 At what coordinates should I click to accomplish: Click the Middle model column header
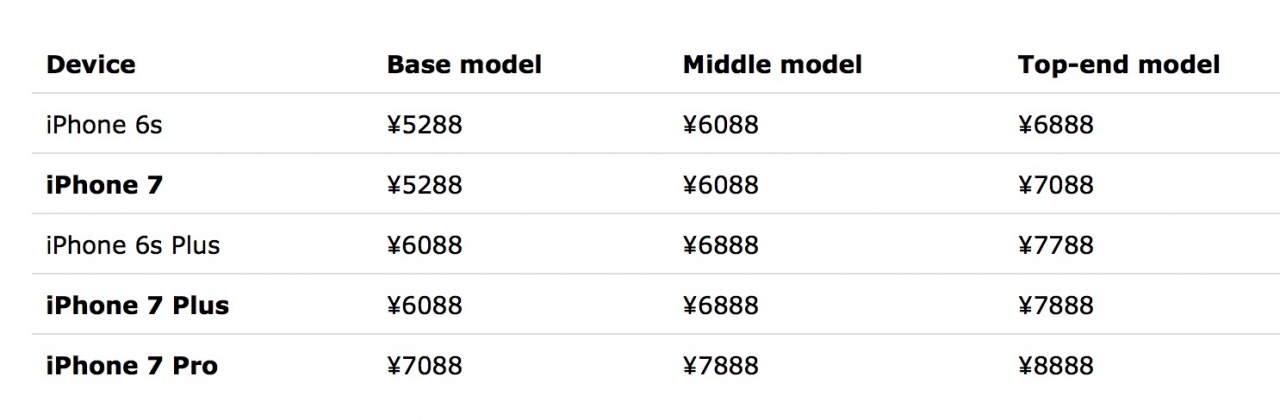[x=772, y=65]
